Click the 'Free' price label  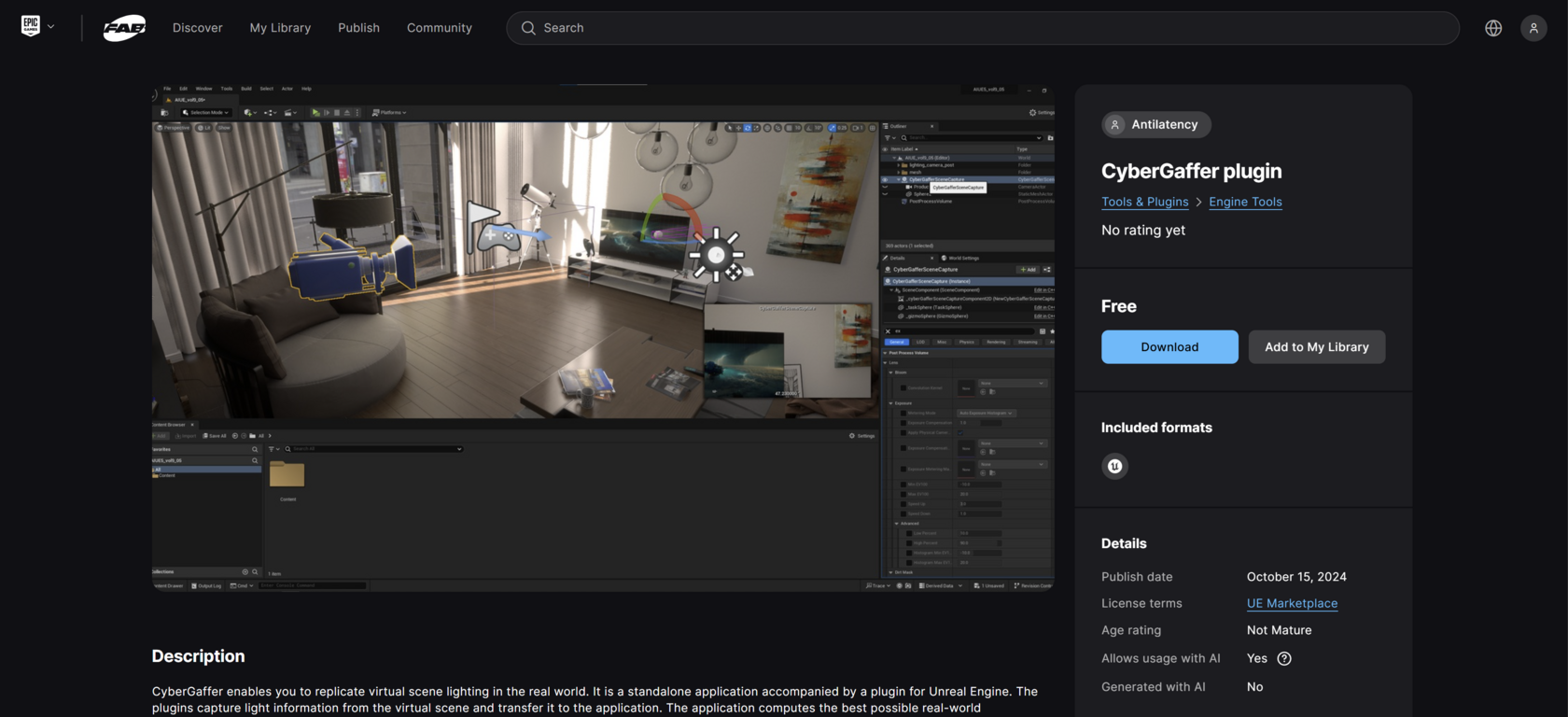pyautogui.click(x=1118, y=306)
